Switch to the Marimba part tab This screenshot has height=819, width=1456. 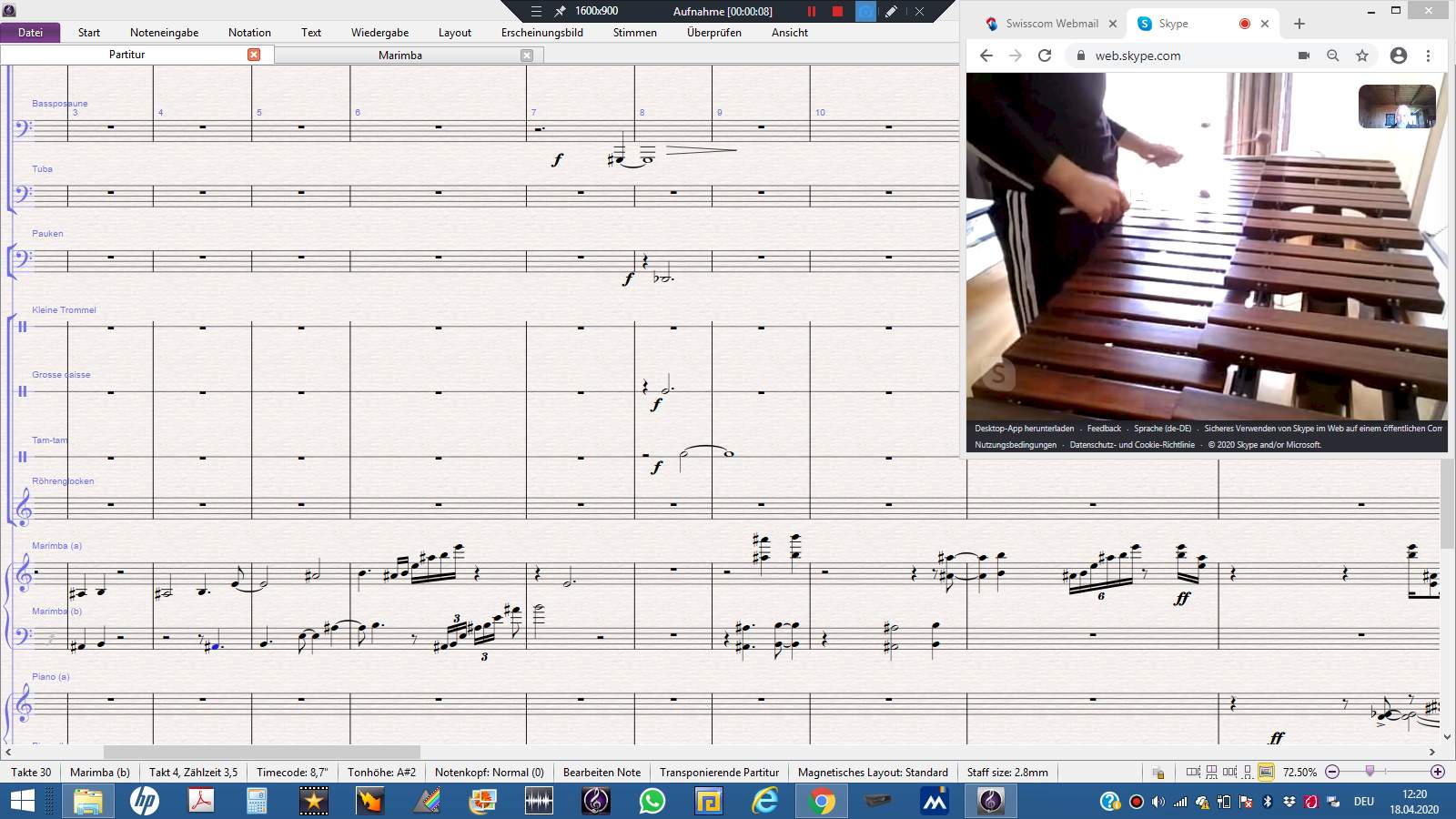tap(400, 56)
